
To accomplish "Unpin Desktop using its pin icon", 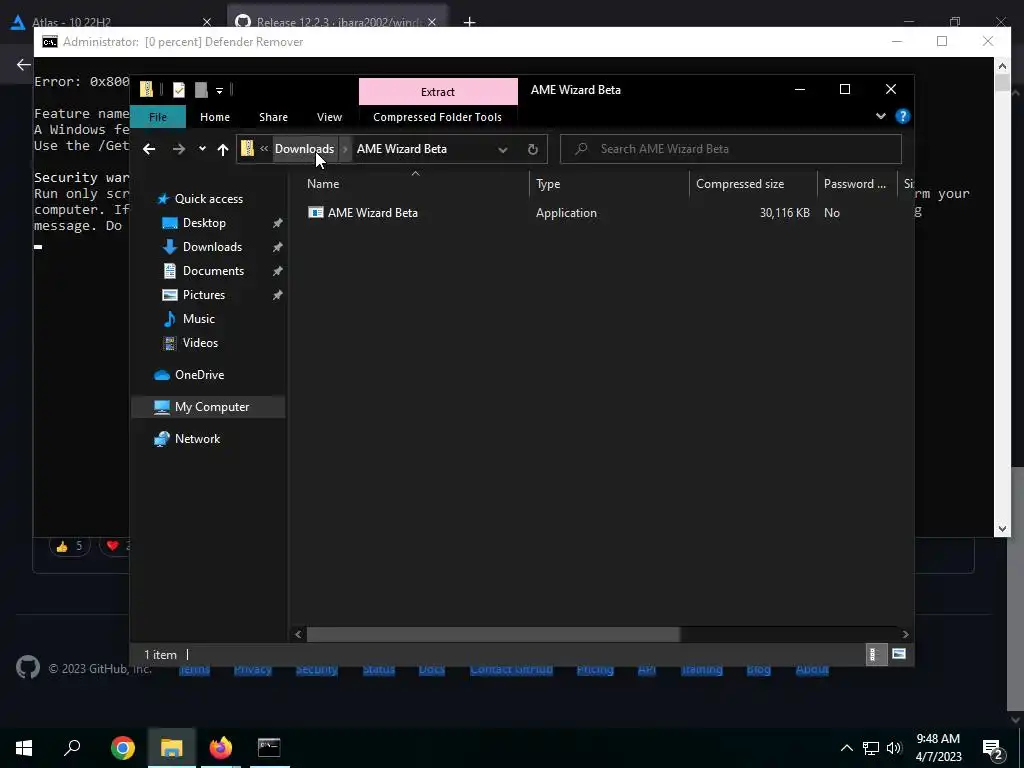I will coord(278,223).
